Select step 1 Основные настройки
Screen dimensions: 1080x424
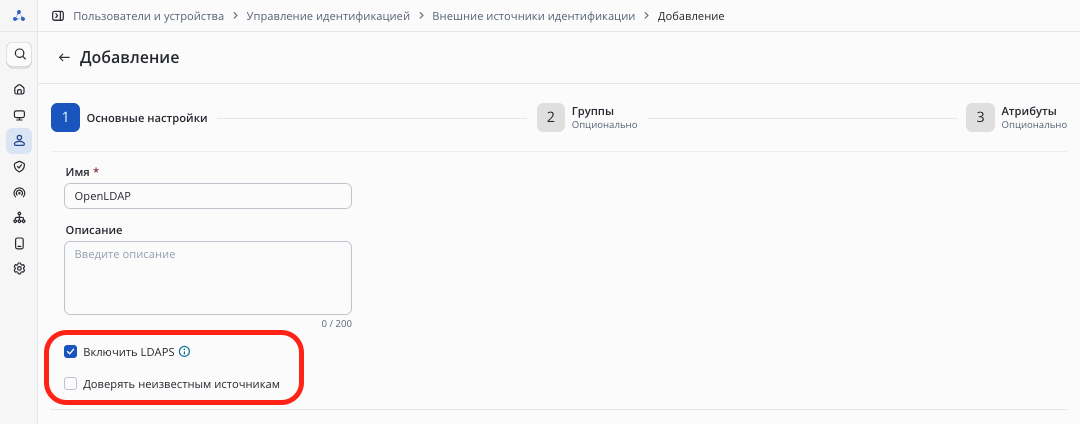coord(65,118)
